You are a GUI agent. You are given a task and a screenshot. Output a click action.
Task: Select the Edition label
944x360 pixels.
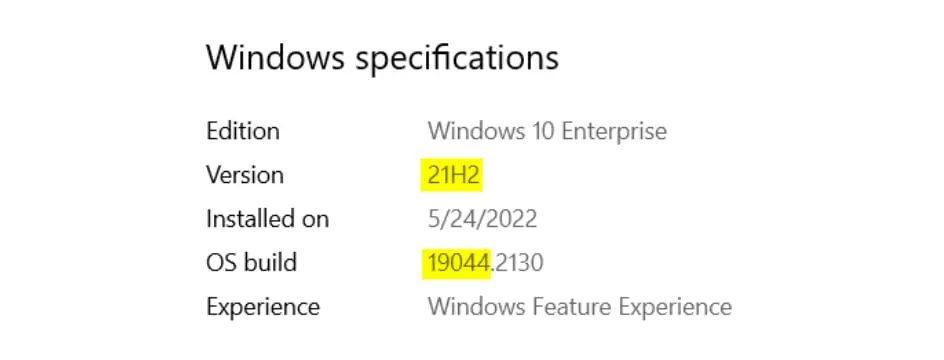[243, 131]
